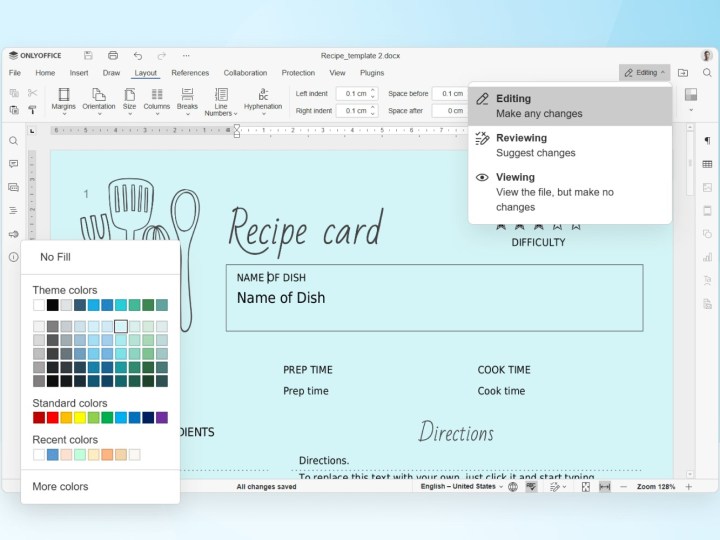Open the Line Numbers dropdown
This screenshot has height=540, width=720.
tap(221, 102)
